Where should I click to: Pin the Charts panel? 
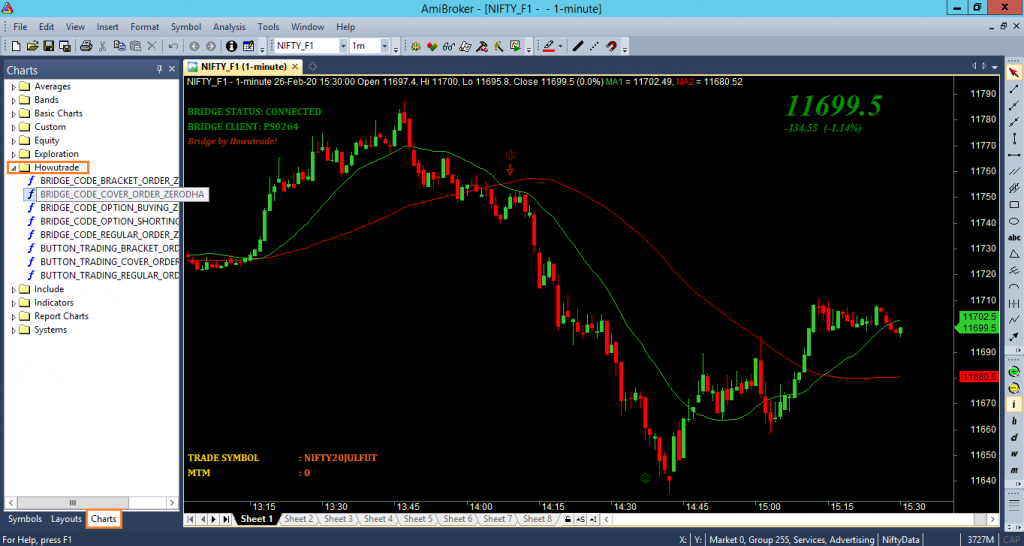point(159,69)
